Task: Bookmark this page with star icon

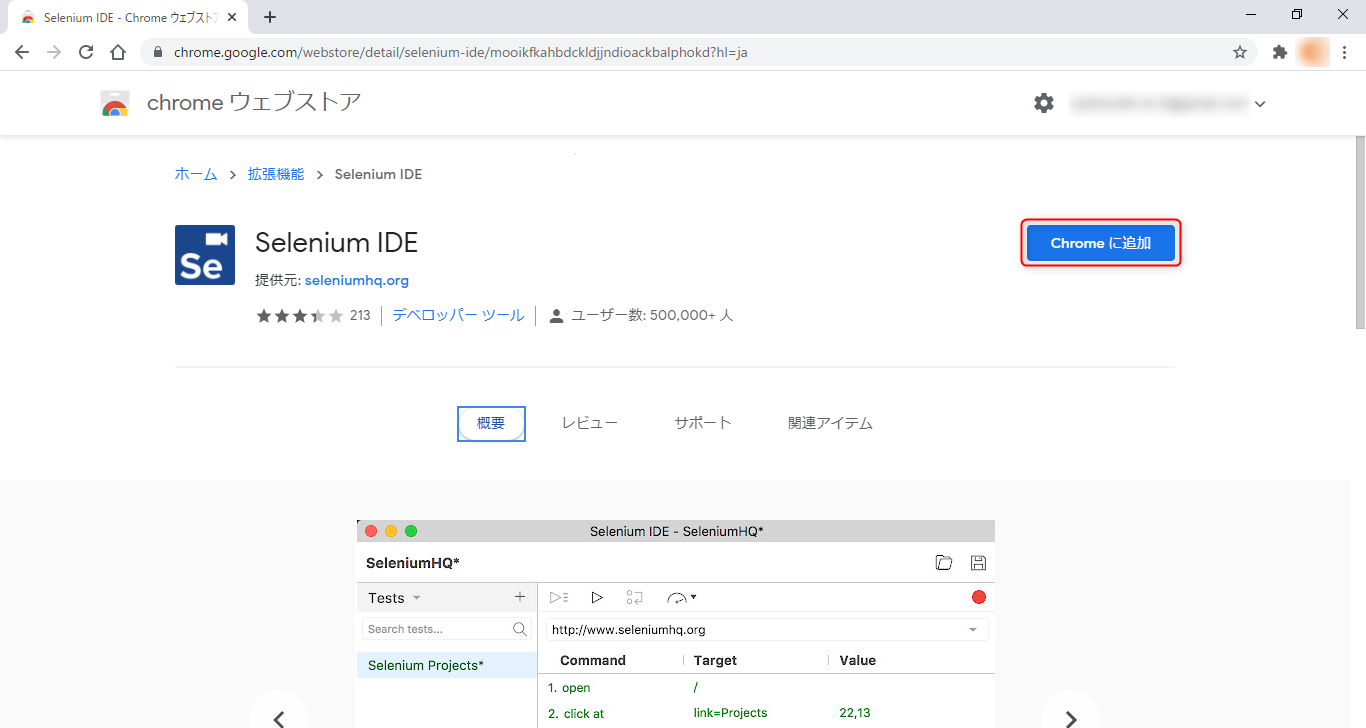Action: pyautogui.click(x=1240, y=52)
